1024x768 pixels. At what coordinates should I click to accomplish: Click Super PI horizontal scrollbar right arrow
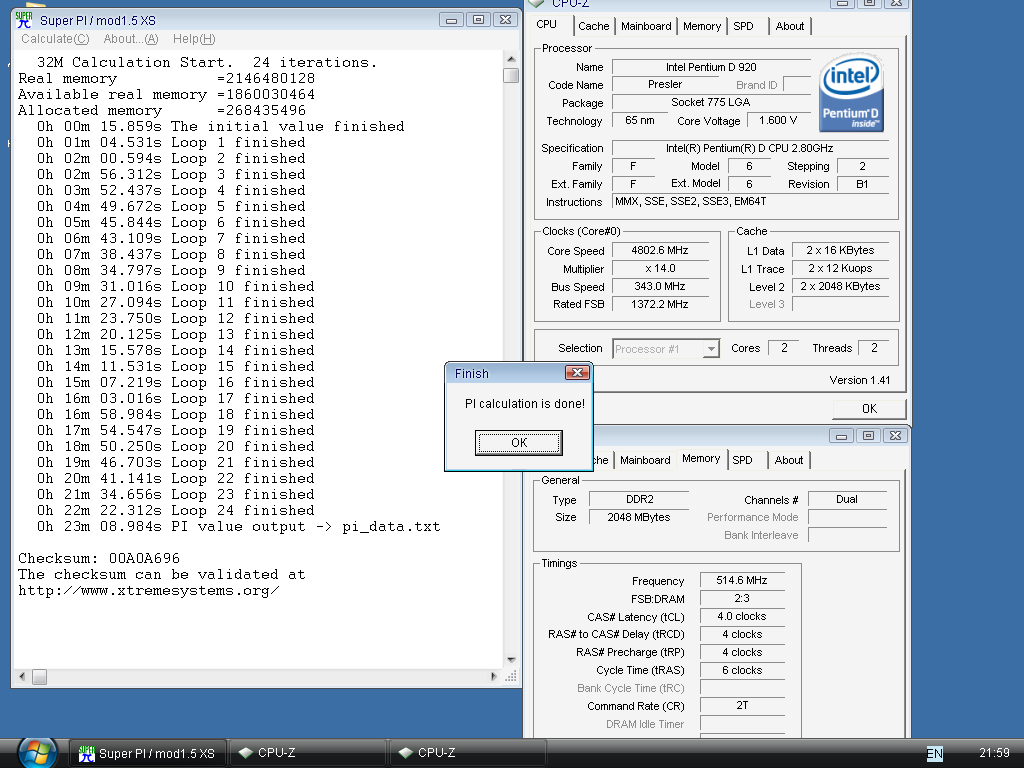point(494,677)
